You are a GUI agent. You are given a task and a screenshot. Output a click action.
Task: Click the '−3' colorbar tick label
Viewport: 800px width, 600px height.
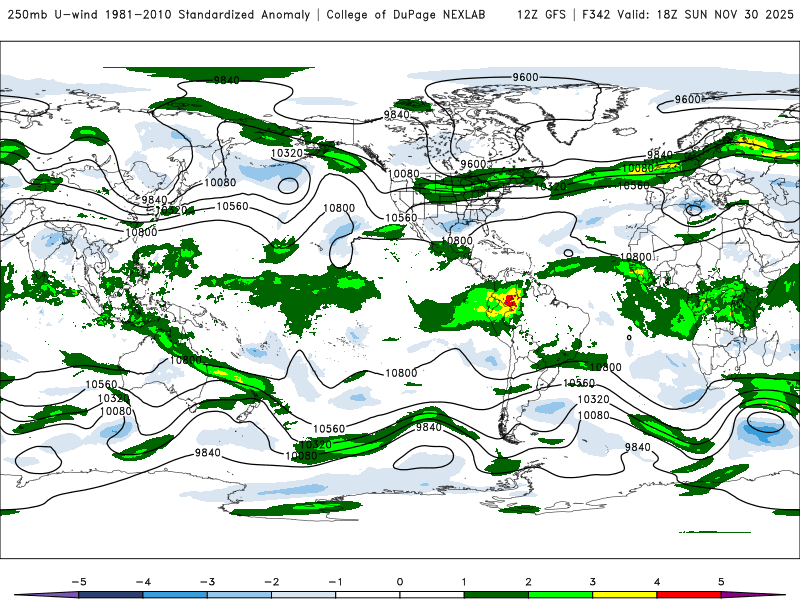pos(207,582)
